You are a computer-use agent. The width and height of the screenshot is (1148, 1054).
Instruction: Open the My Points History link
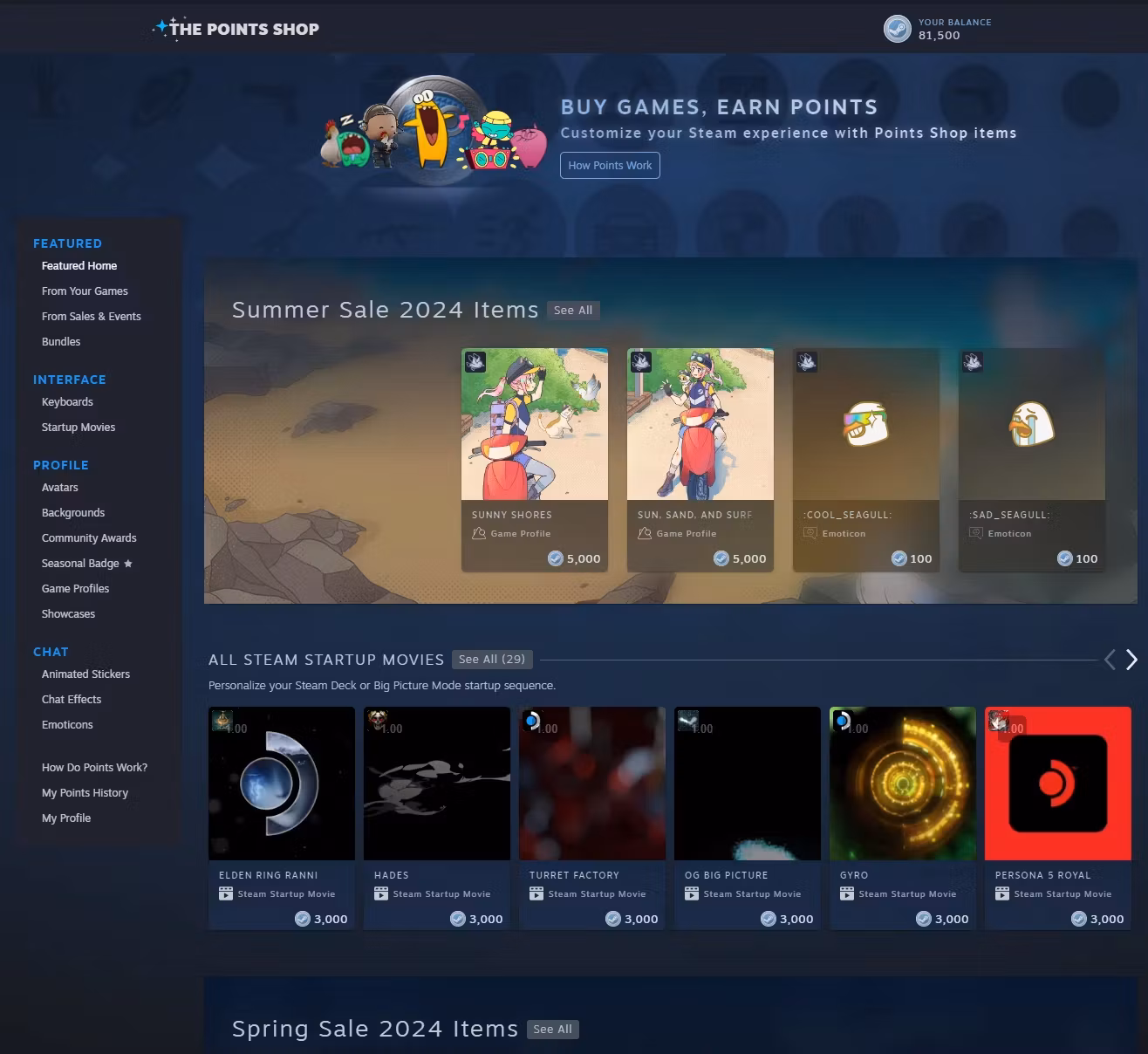pyautogui.click(x=85, y=793)
